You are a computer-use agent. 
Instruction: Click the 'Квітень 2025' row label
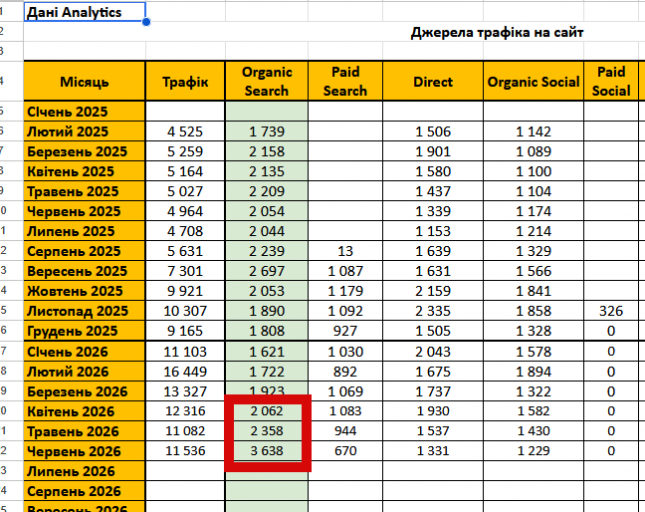pyautogui.click(x=84, y=171)
